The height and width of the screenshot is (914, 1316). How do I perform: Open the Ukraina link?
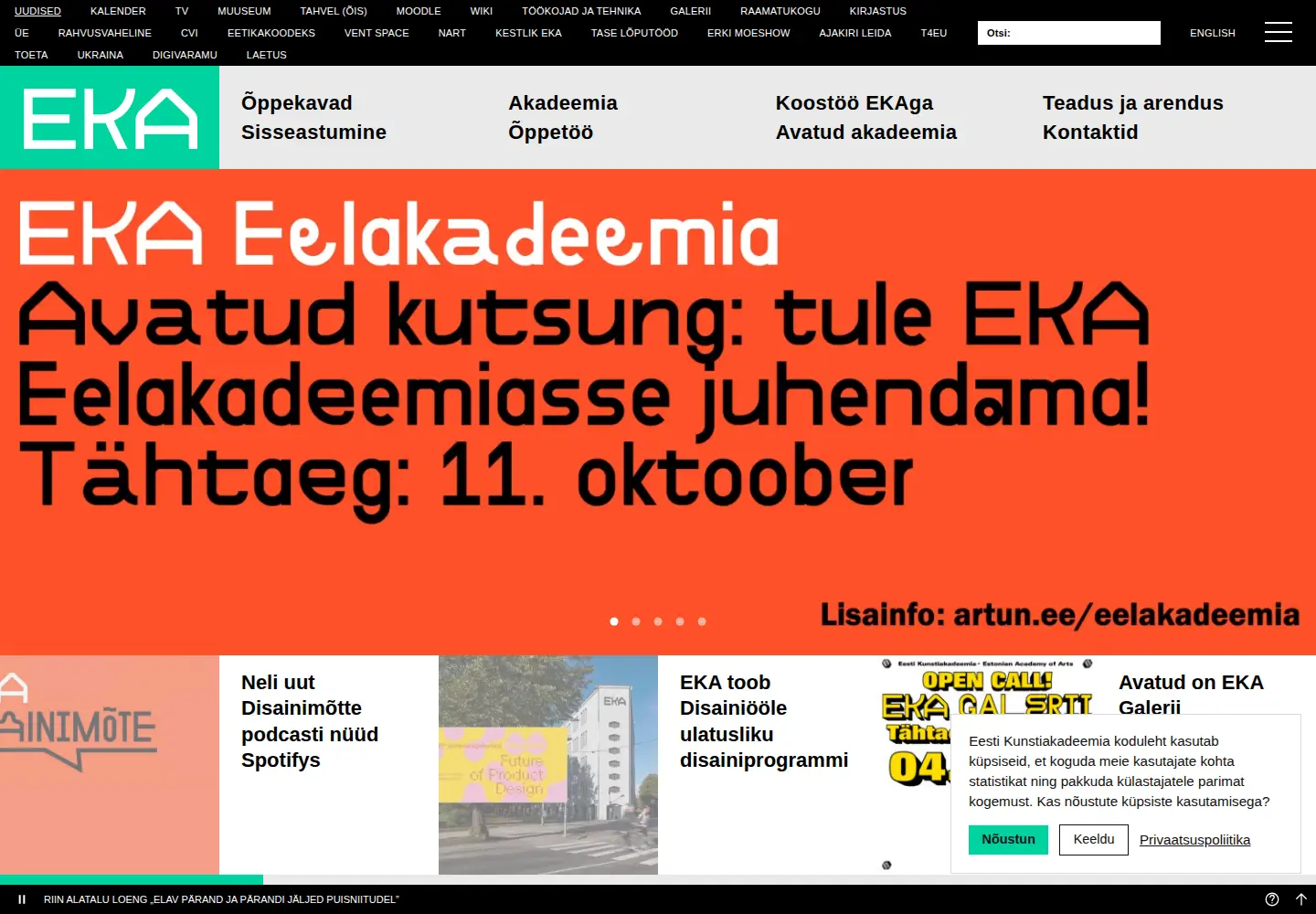[x=101, y=55]
